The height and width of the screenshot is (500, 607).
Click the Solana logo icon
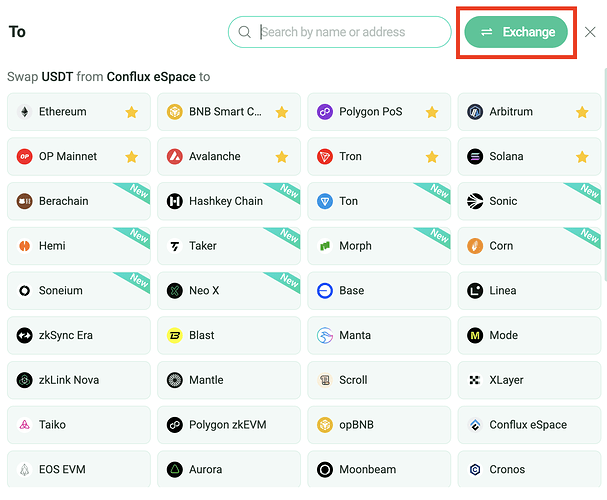475,157
